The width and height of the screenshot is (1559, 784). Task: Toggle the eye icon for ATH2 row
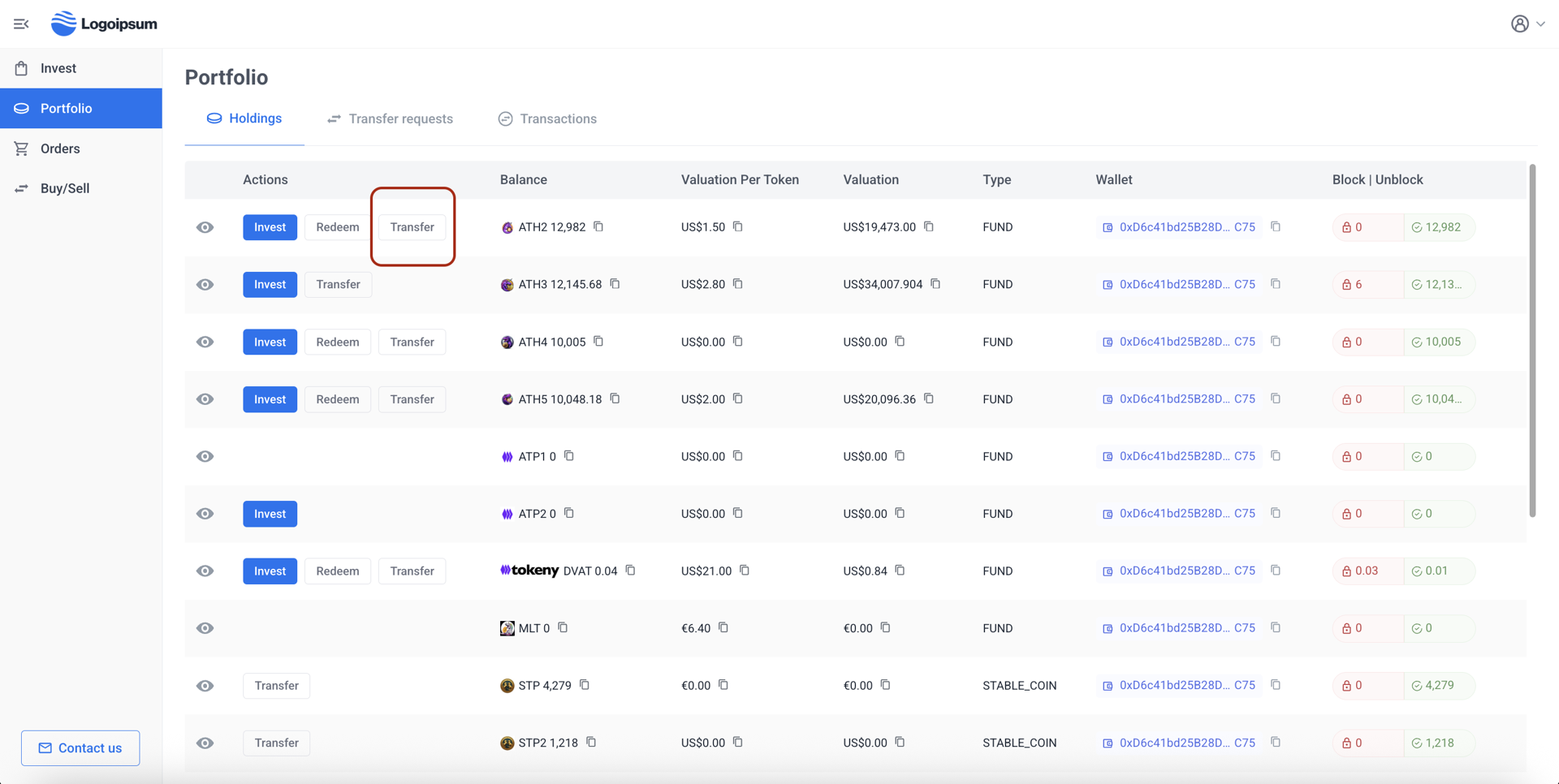coord(205,227)
